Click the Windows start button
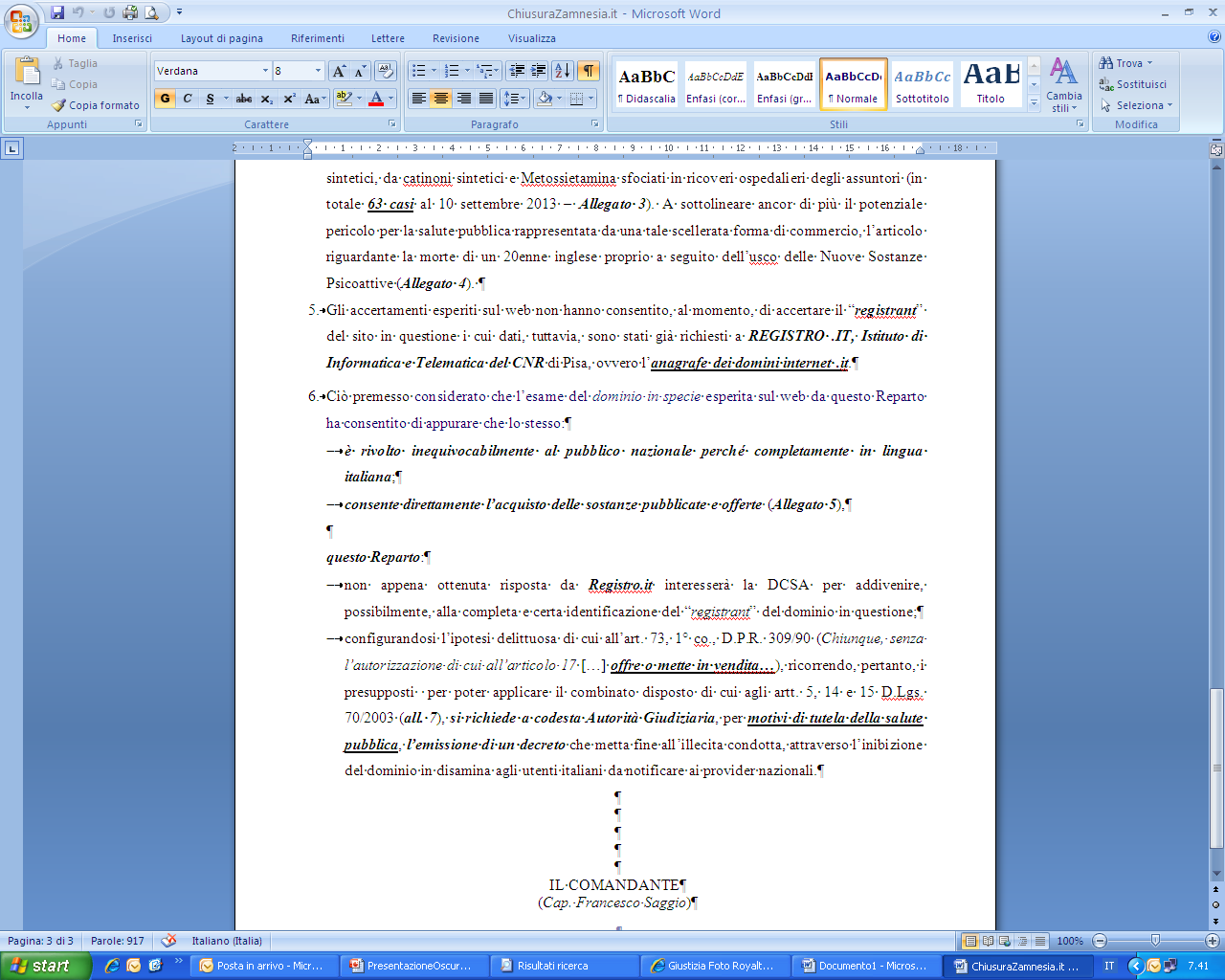 tap(45, 966)
